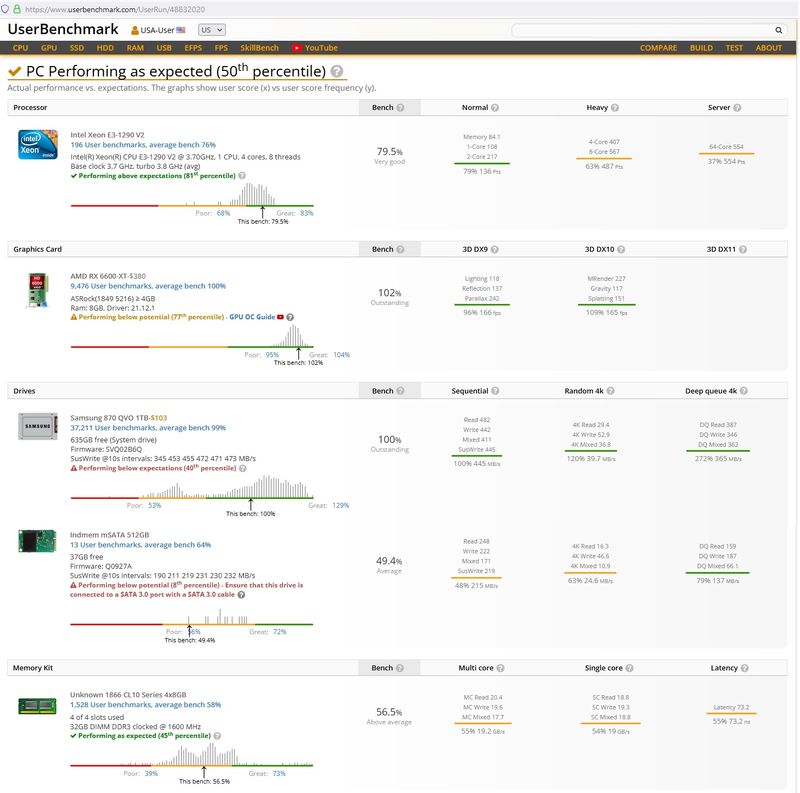Click help icon beside Latency header

[x=745, y=668]
